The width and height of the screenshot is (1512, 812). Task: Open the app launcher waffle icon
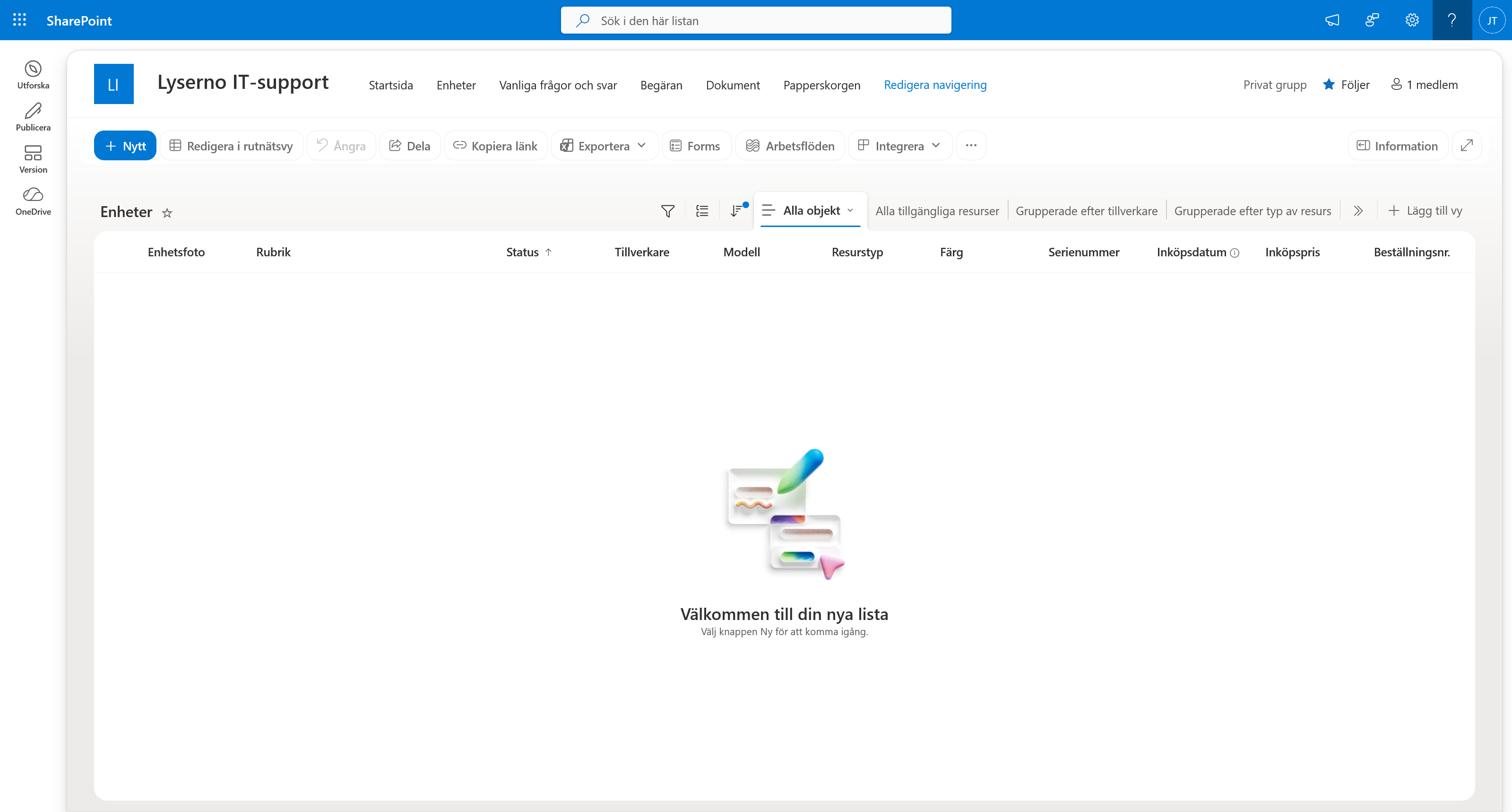(x=19, y=20)
